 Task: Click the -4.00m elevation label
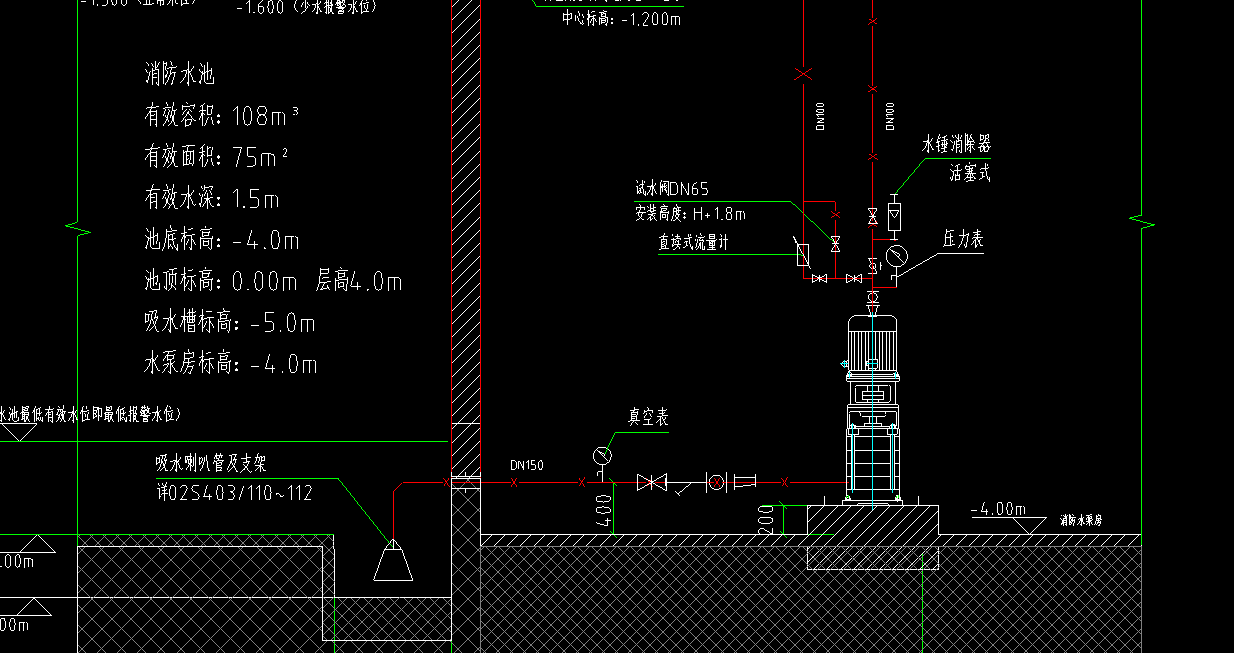tap(997, 509)
